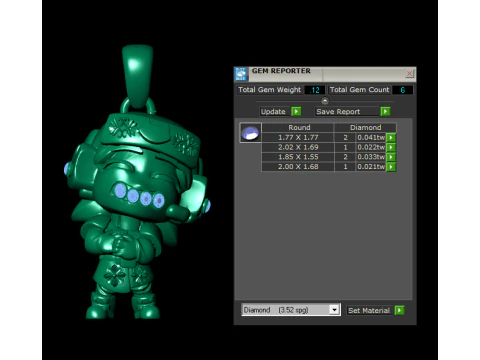Click the Update green arrow button
This screenshot has width=480, height=360.
(296, 111)
